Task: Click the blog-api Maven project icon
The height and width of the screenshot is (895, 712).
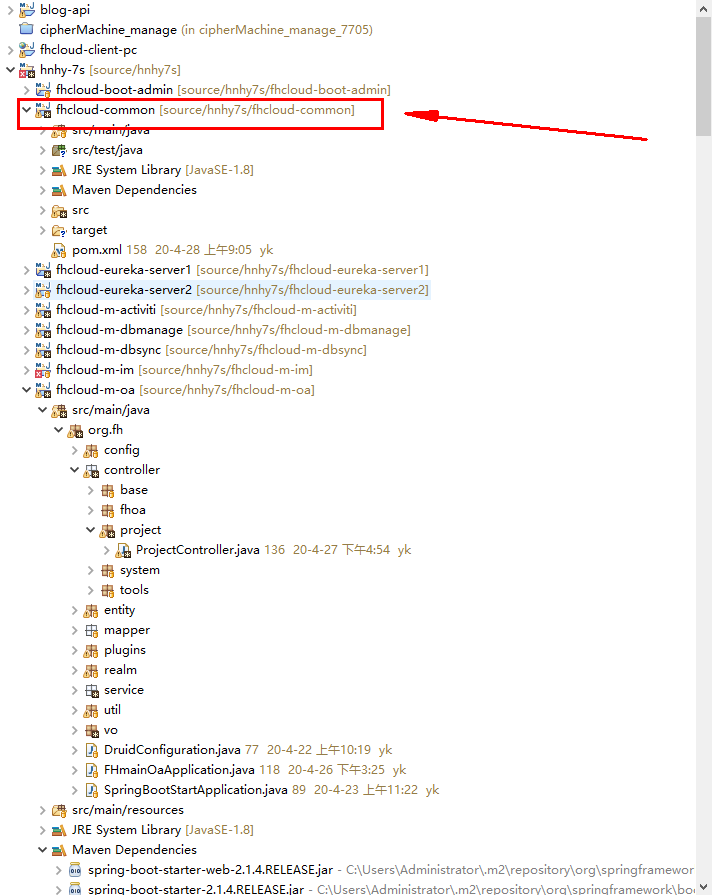Action: (27, 10)
